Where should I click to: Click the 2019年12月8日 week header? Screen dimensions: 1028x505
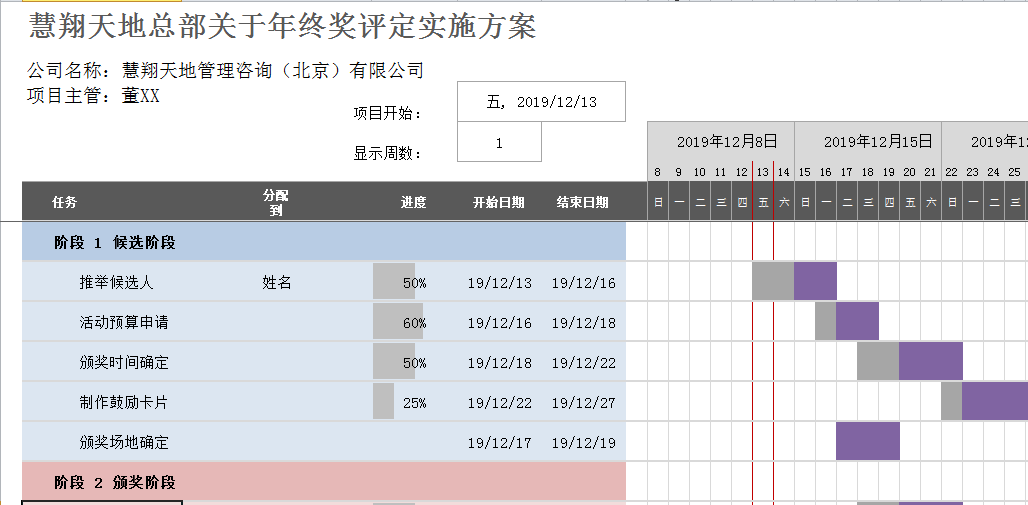point(720,142)
